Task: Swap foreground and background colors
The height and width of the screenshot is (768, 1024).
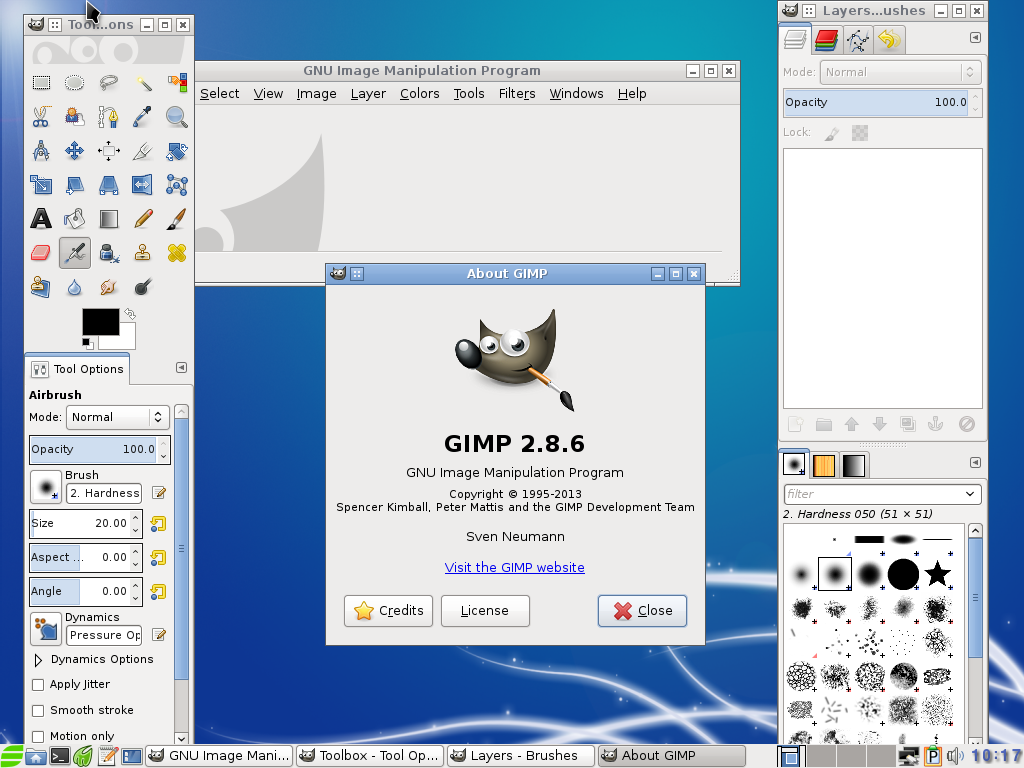Action: [130, 313]
